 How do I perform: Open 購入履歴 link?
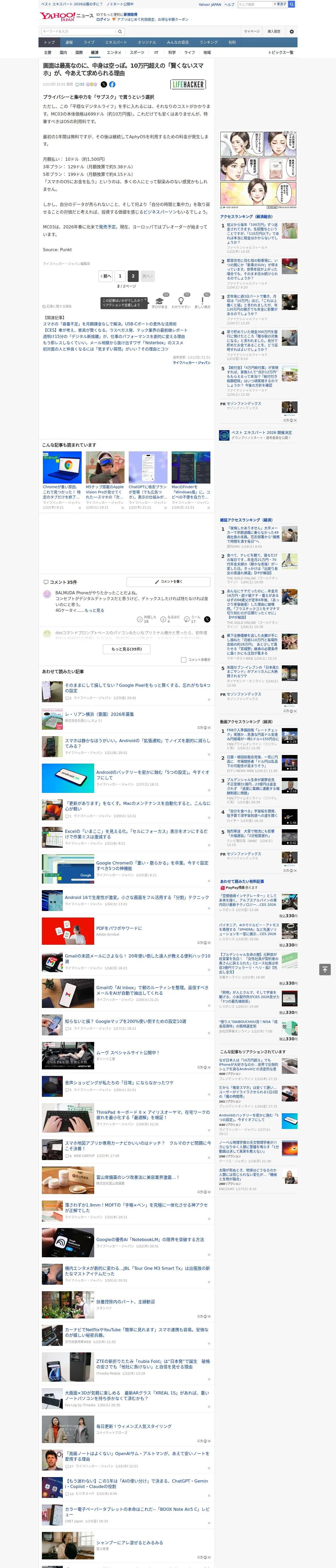[x=274, y=31]
